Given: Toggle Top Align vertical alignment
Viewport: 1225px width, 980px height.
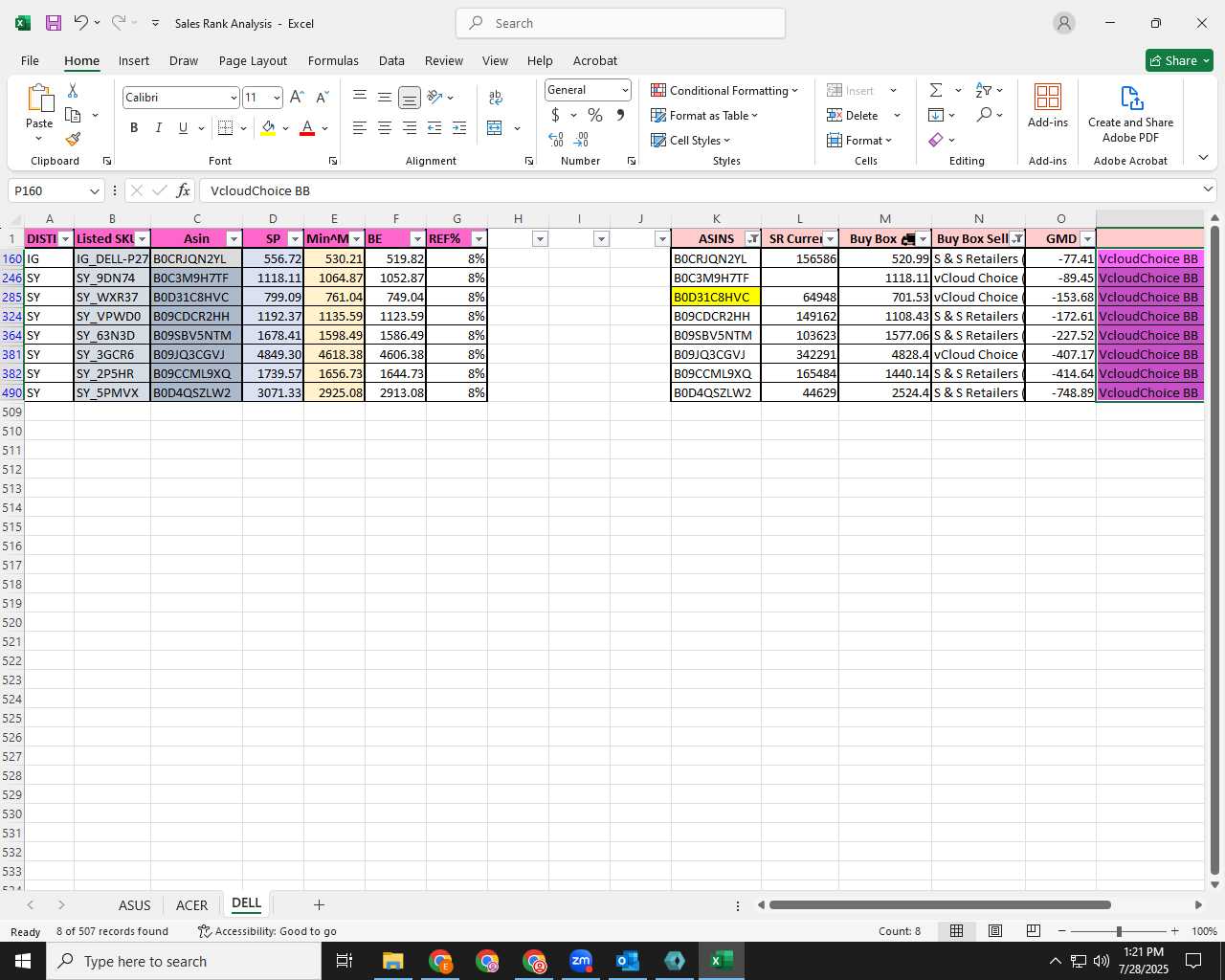Looking at the screenshot, I should tap(360, 98).
